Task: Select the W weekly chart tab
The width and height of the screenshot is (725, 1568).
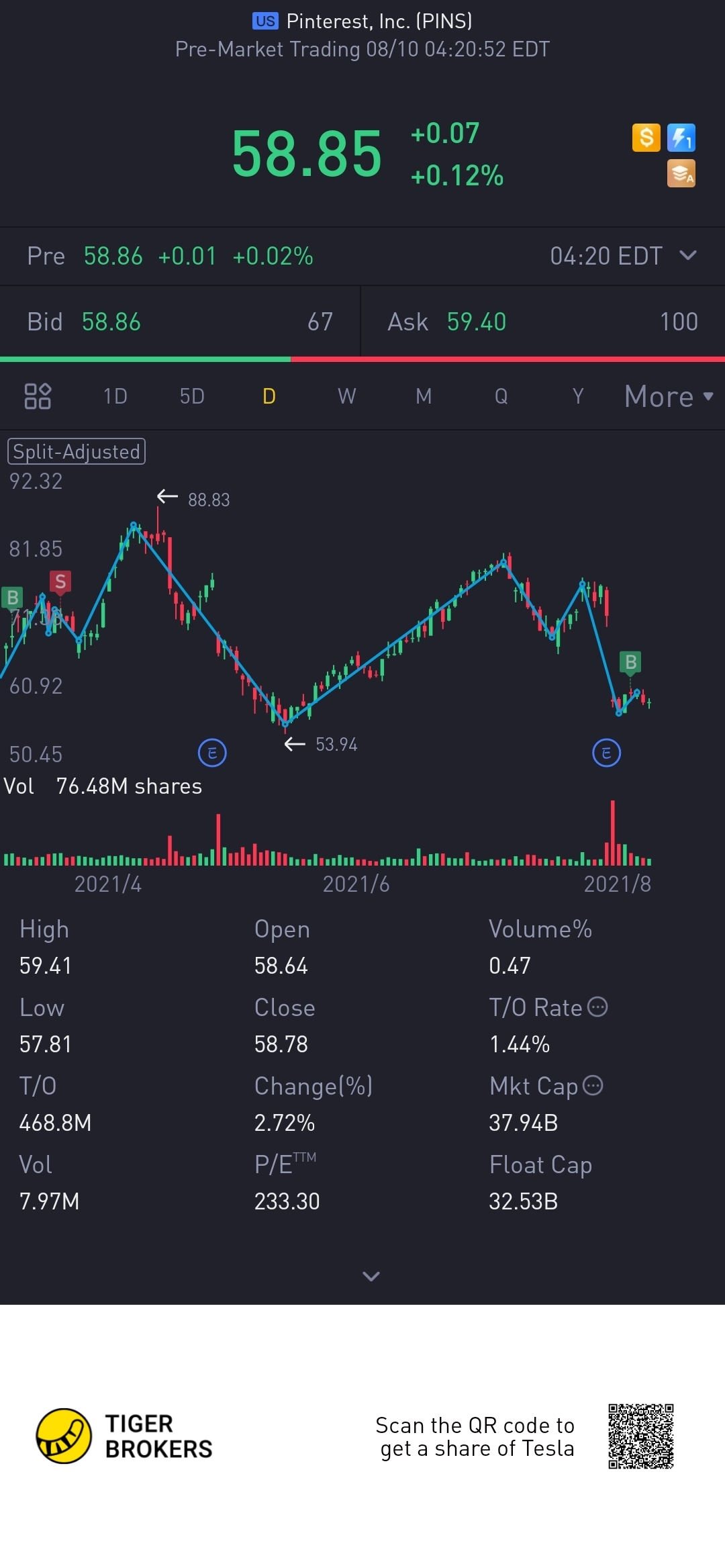Action: pyautogui.click(x=346, y=396)
